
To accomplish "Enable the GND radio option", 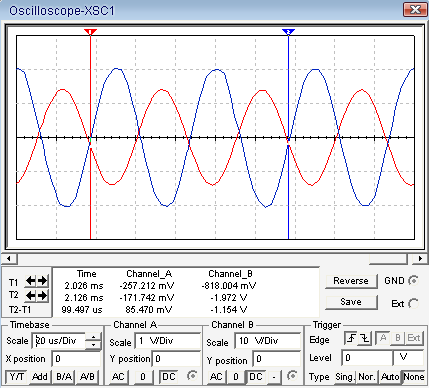I will [x=413, y=280].
